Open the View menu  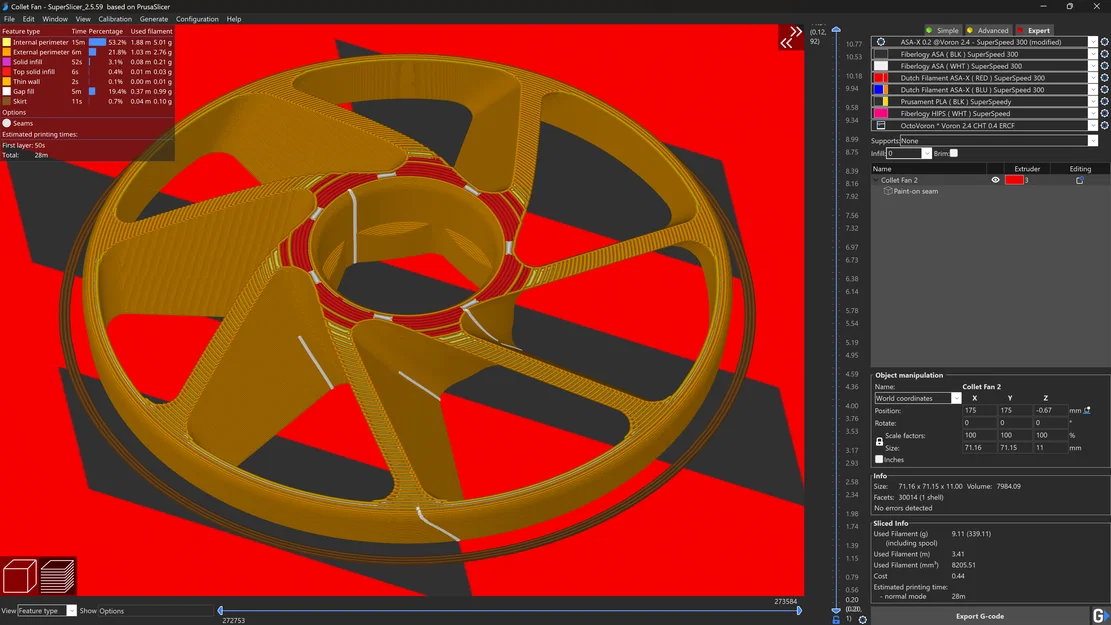click(83, 19)
